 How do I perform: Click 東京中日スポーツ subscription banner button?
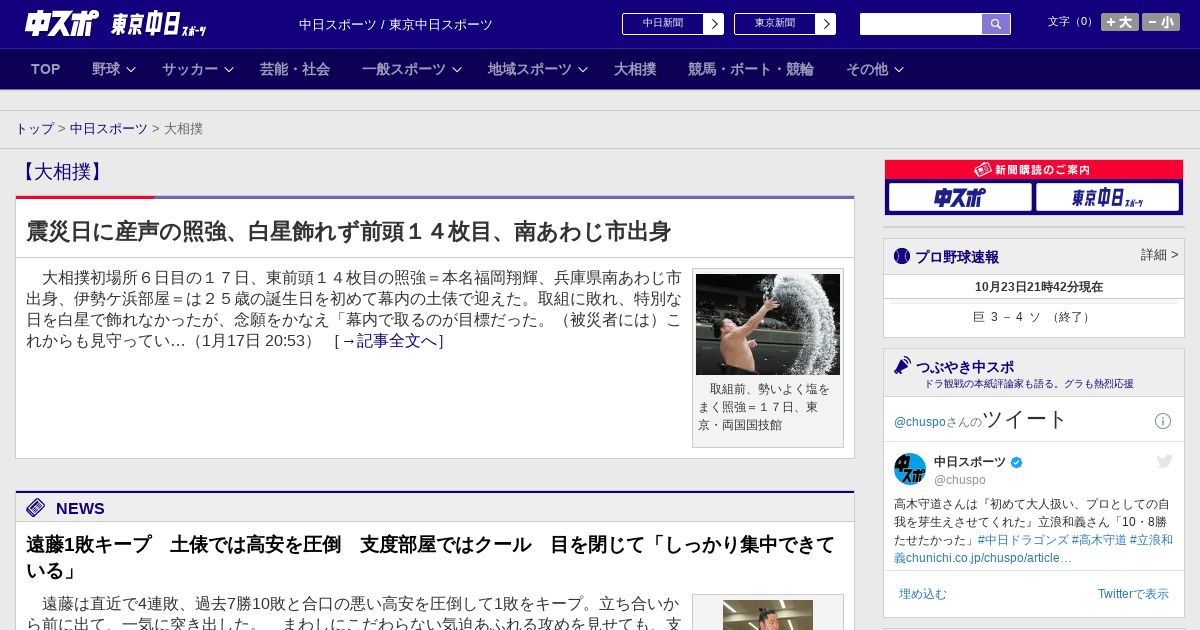click(1107, 198)
